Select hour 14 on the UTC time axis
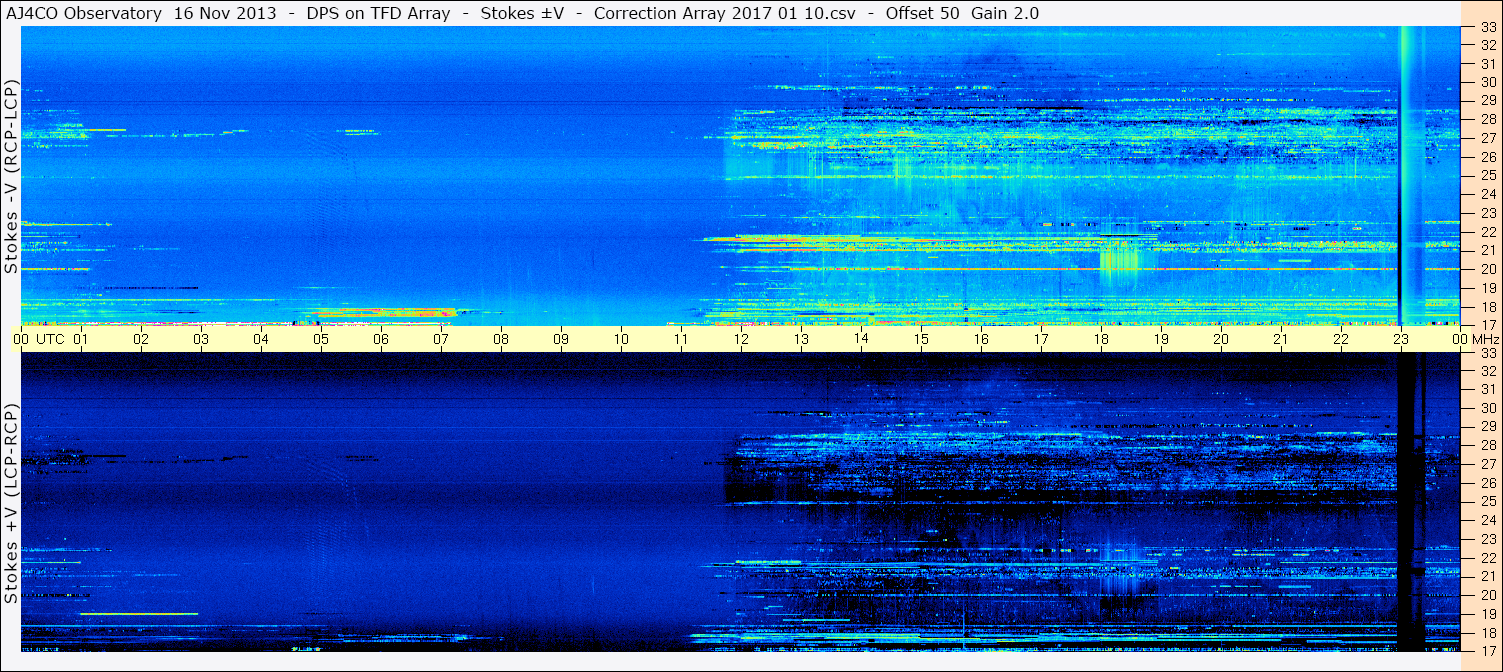 coord(861,339)
